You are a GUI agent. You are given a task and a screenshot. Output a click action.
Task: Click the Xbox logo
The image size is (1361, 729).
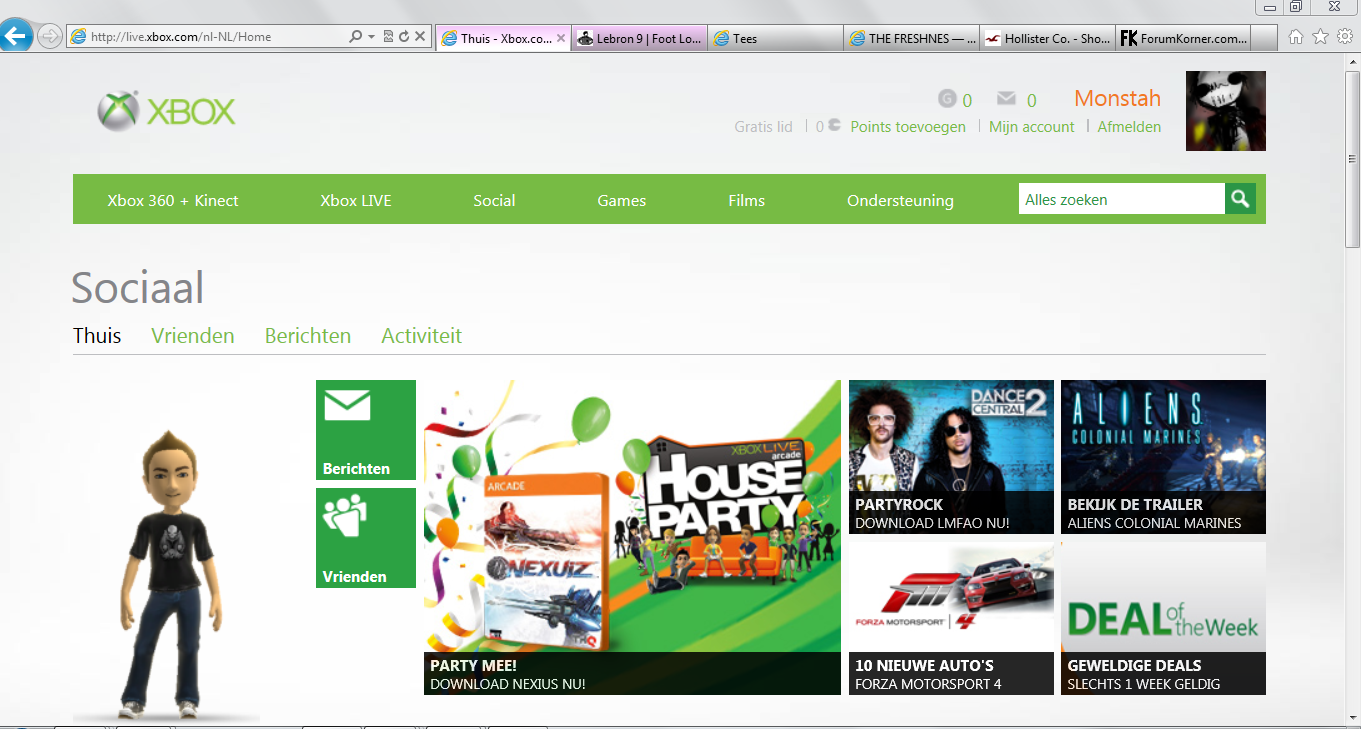tap(166, 111)
